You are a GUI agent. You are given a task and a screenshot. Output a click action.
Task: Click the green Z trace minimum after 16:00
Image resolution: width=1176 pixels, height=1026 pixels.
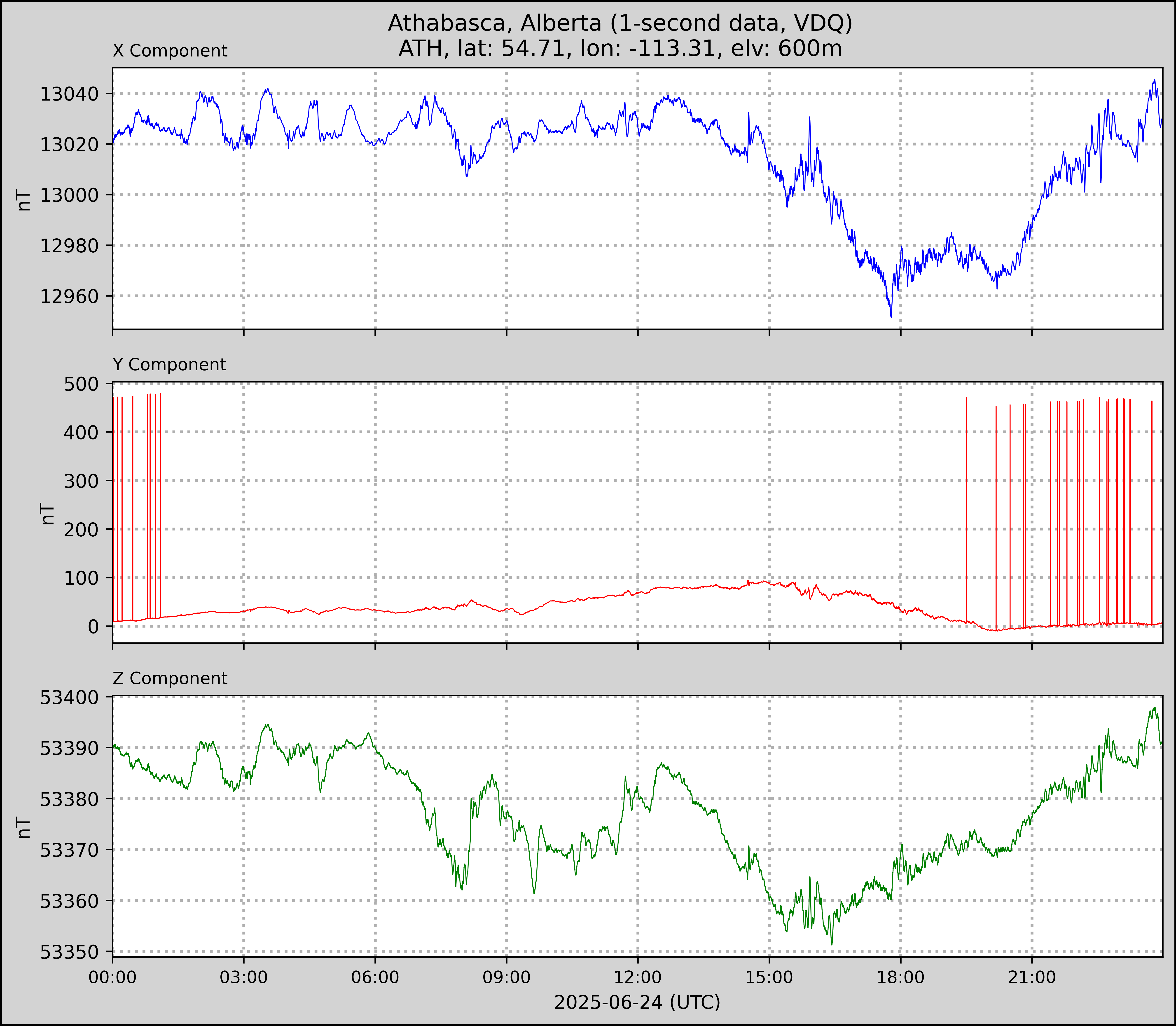click(832, 944)
